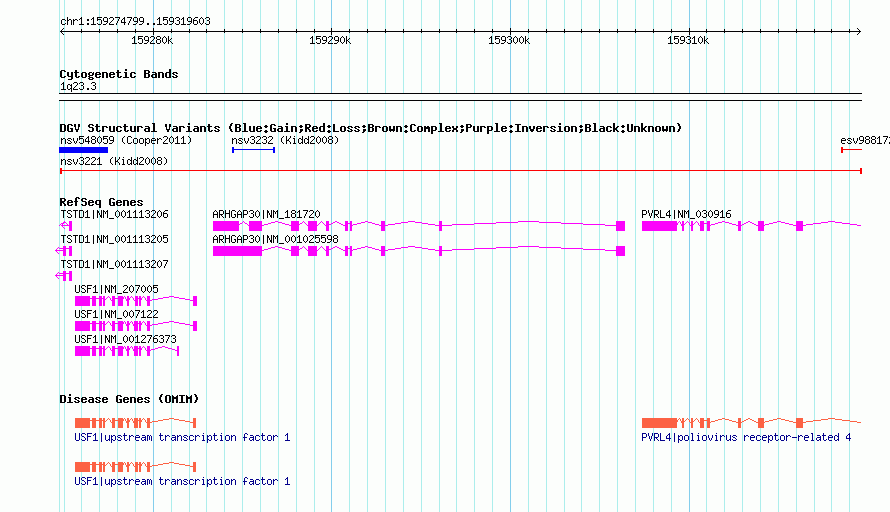Image resolution: width=890 pixels, height=512 pixels.
Task: Click the USF1 NM_207005 magenta gene glyph
Action: (136, 301)
